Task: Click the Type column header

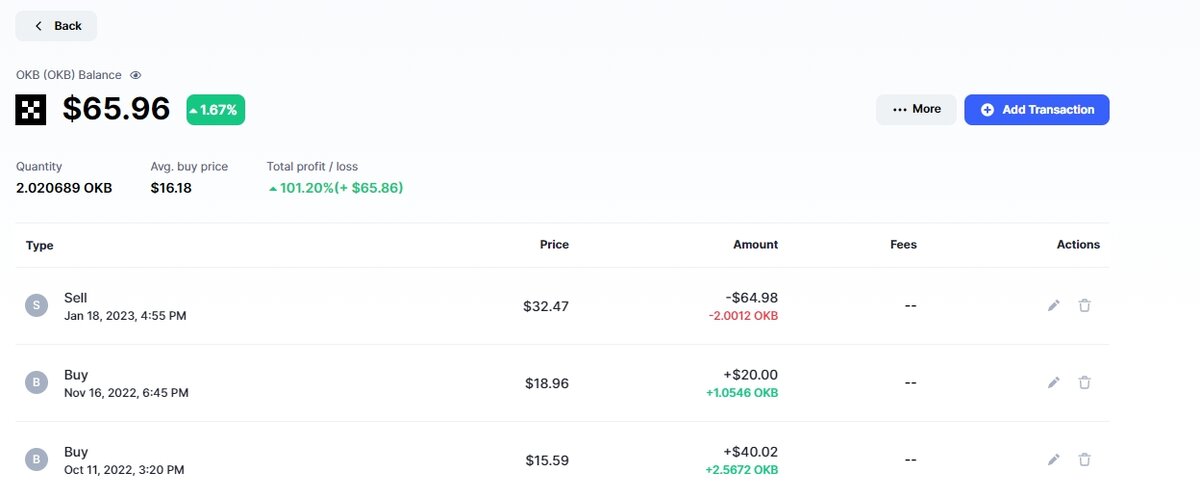Action: (x=40, y=245)
